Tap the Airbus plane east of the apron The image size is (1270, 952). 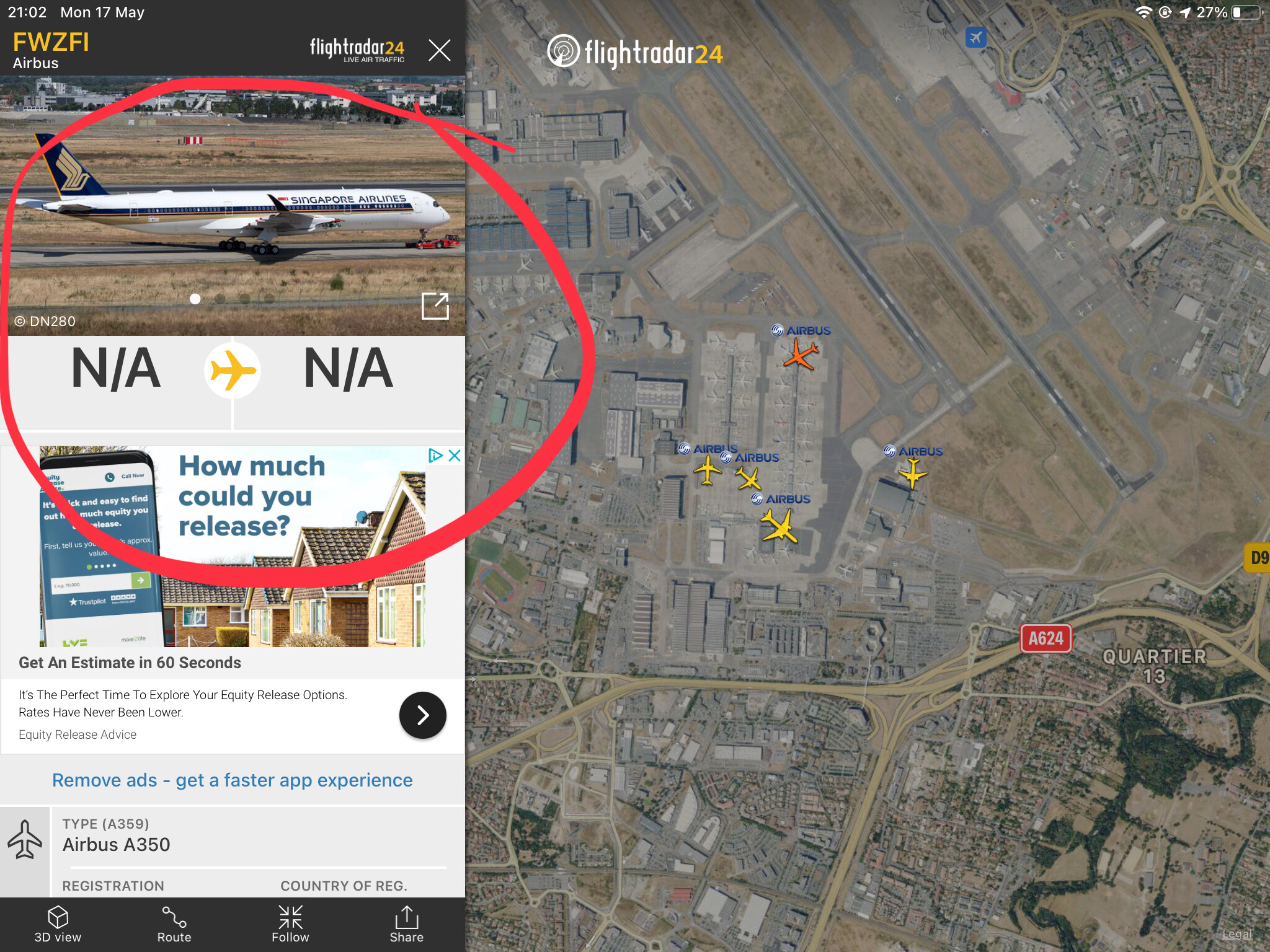[912, 474]
